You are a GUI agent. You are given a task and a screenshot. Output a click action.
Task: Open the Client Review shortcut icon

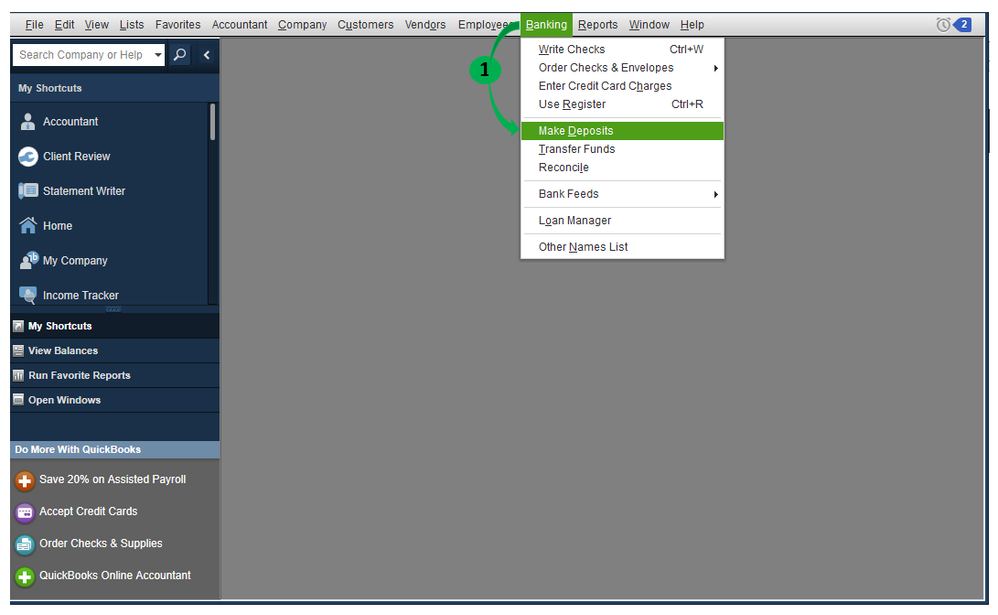27,156
